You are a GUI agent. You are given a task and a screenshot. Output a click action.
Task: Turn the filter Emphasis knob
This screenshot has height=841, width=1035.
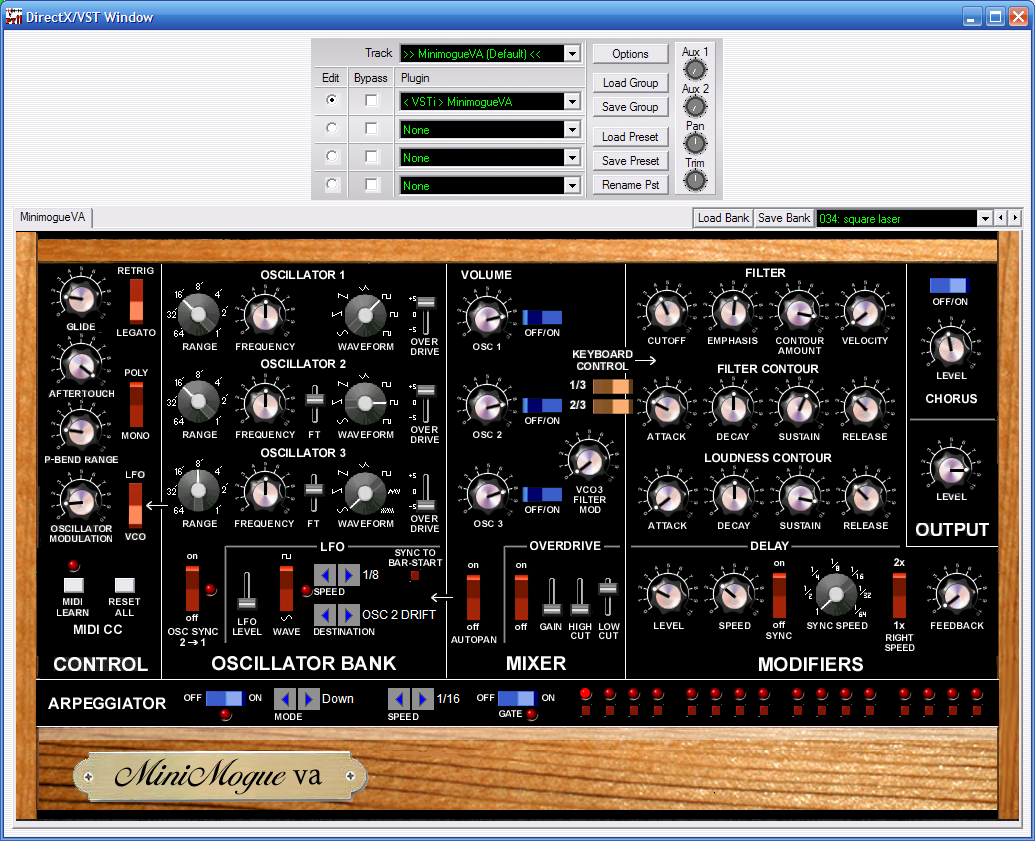pos(733,311)
